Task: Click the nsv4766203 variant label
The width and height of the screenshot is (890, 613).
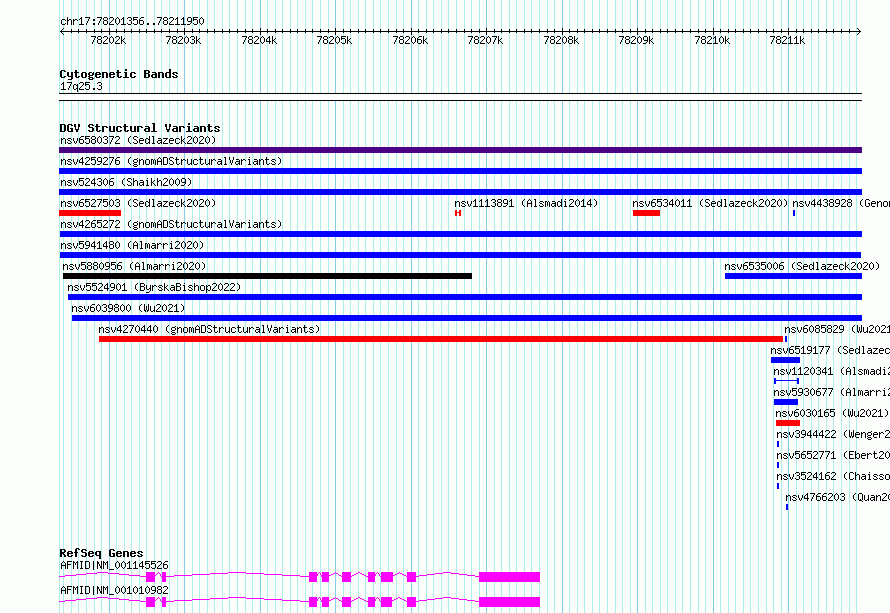Action: click(838, 497)
